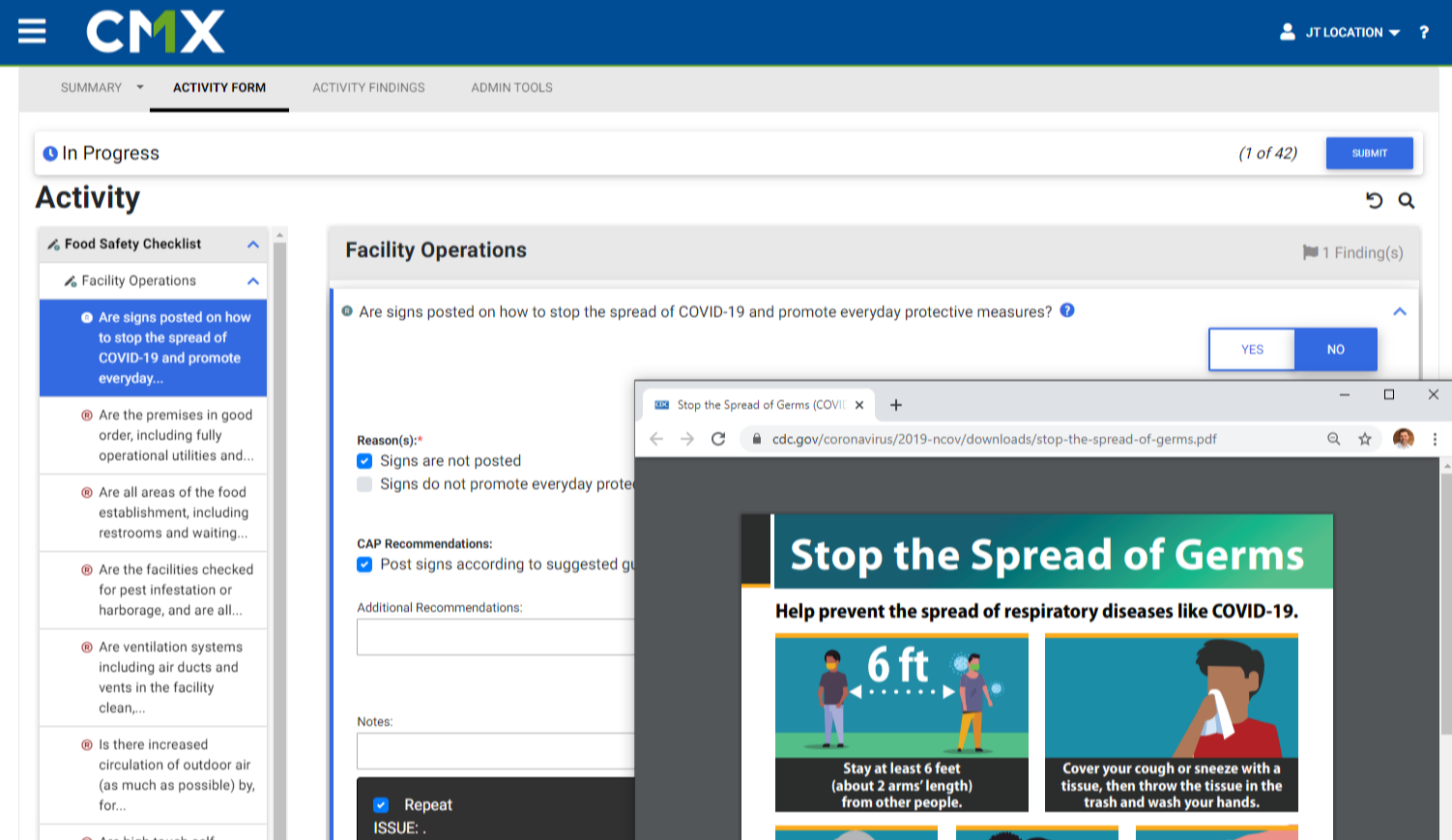The image size is (1452, 840).
Task: Switch to ACTIVITY FORM tab
Action: (x=219, y=87)
